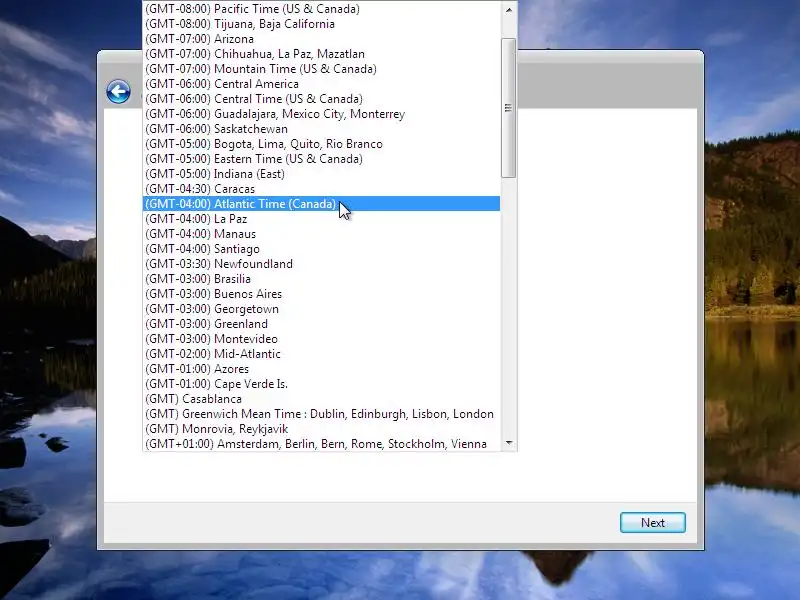Screen dimensions: 800x600
Task: Choose the Arizona time zone
Action: tap(321, 39)
